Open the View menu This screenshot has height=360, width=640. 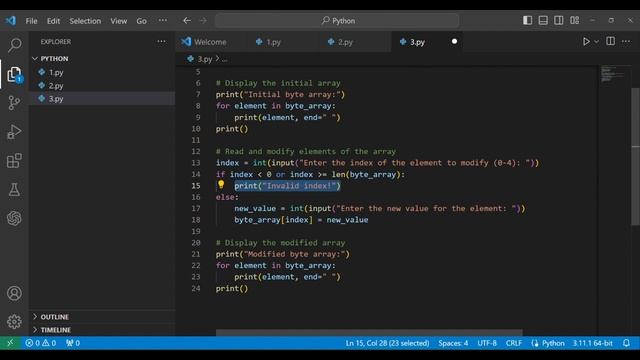tap(118, 21)
